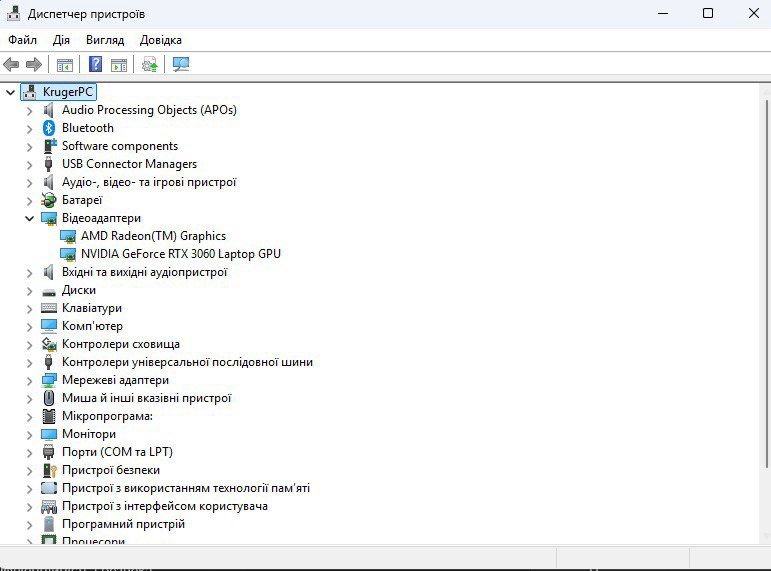Expand Контролери універсальної послідовної шини chevron
The image size is (771, 571).
(30, 363)
